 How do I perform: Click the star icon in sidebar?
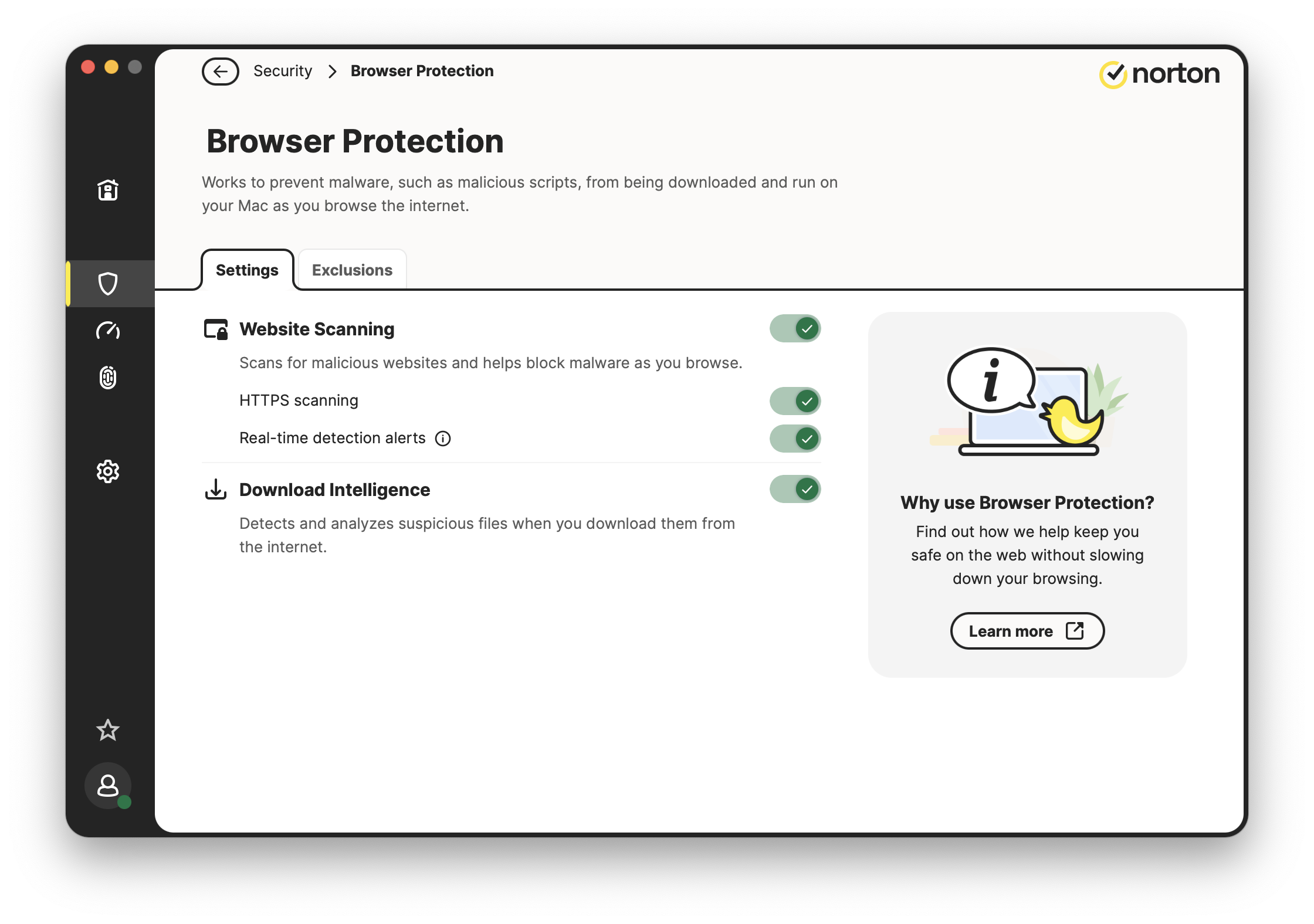[108, 730]
